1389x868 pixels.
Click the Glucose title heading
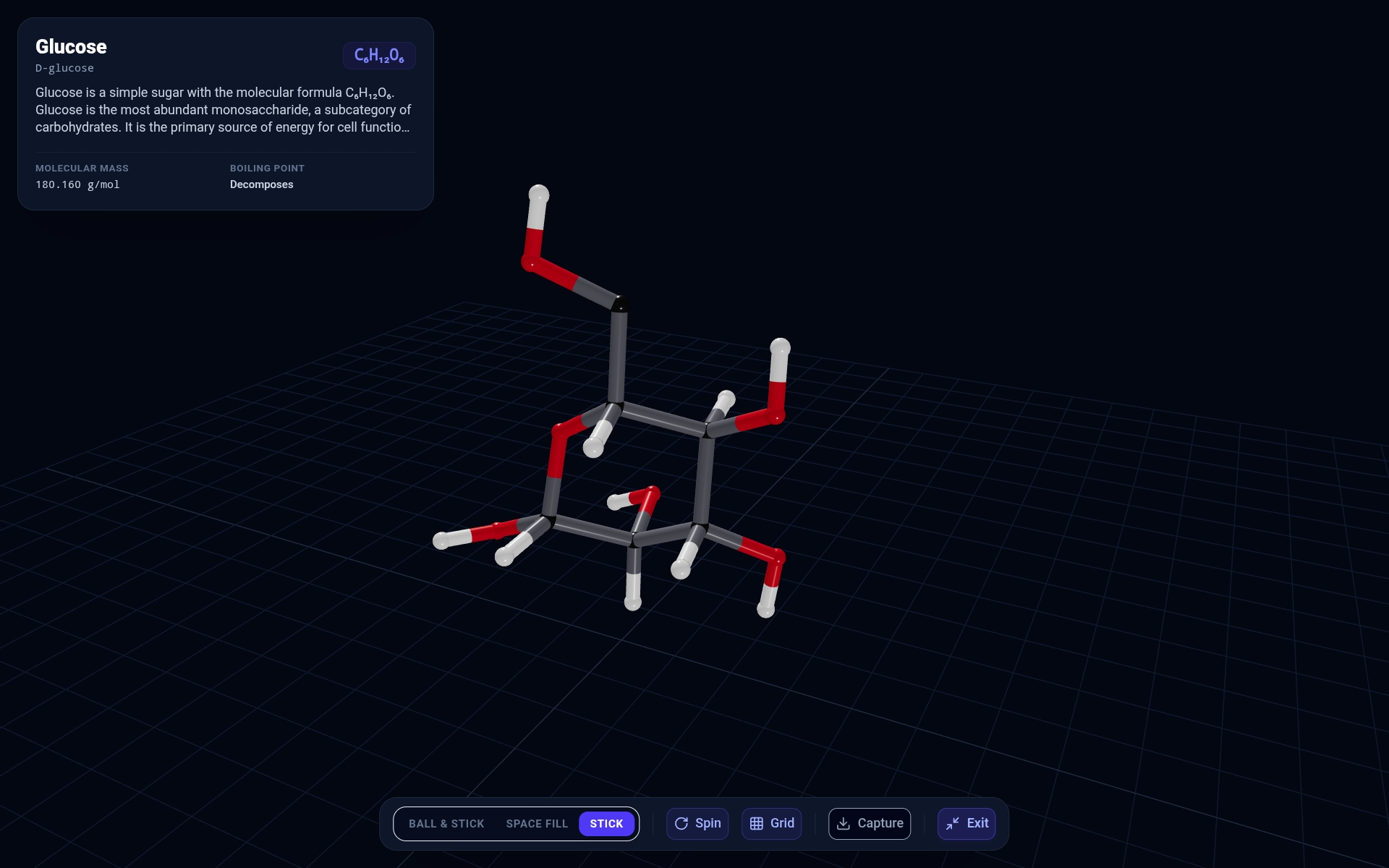point(71,47)
